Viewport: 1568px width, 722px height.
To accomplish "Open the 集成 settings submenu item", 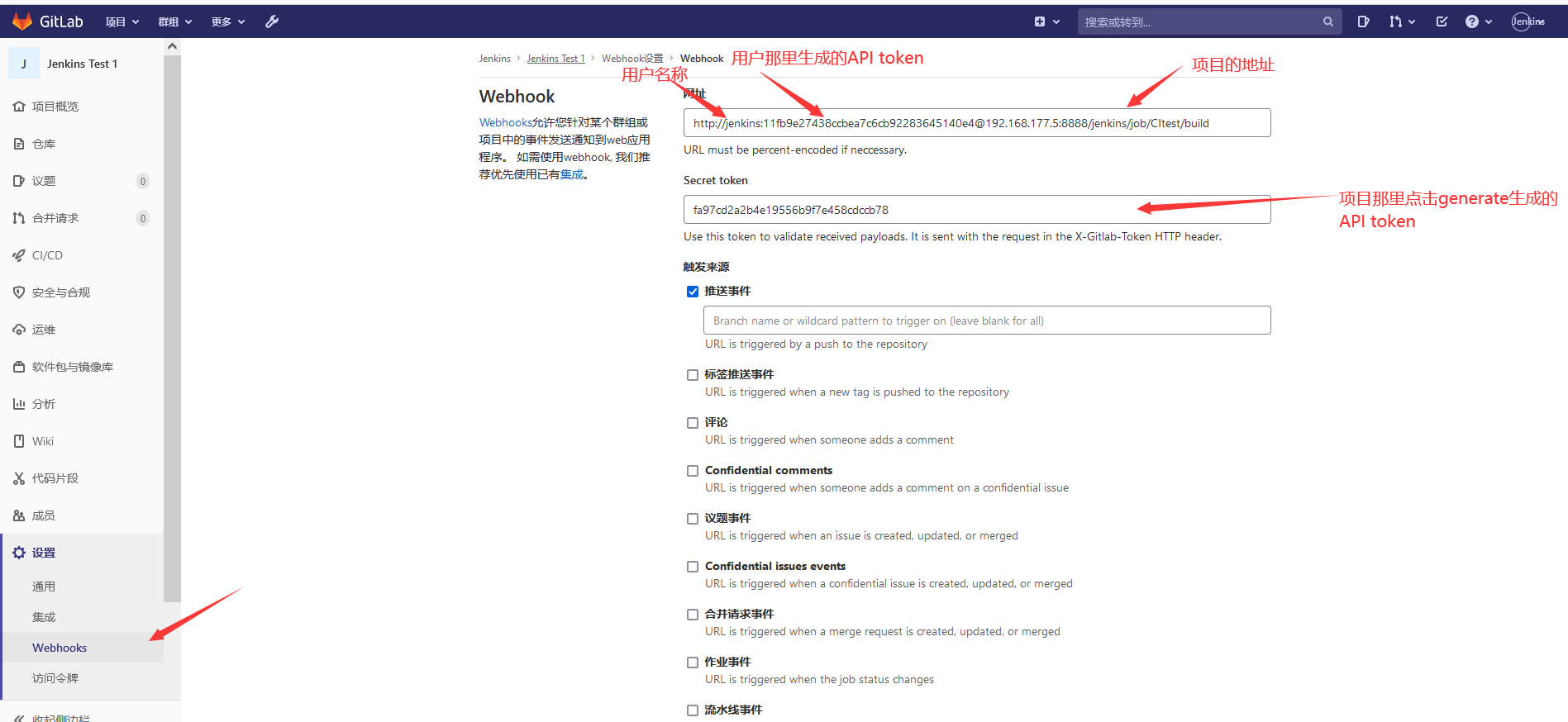I will (x=44, y=617).
